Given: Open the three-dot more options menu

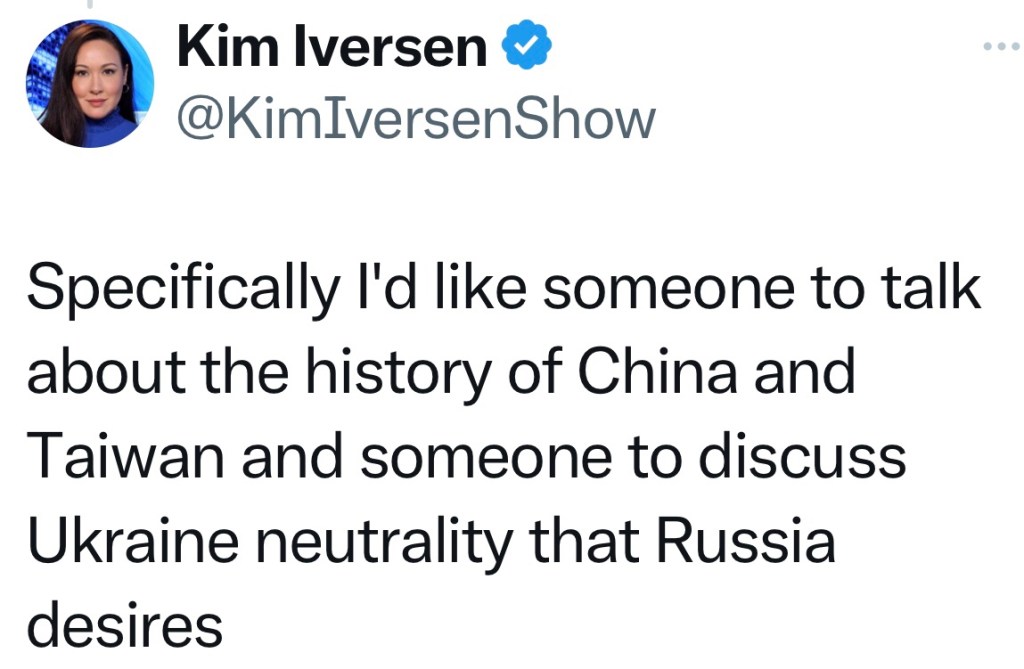Looking at the screenshot, I should tap(1001, 46).
